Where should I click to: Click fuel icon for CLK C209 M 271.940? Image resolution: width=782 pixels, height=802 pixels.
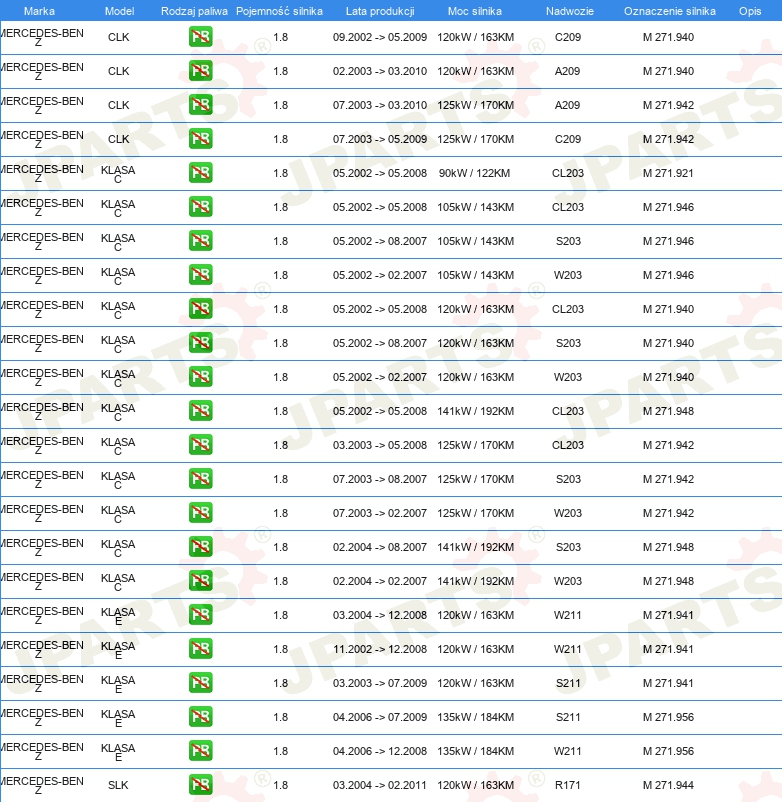click(x=200, y=37)
